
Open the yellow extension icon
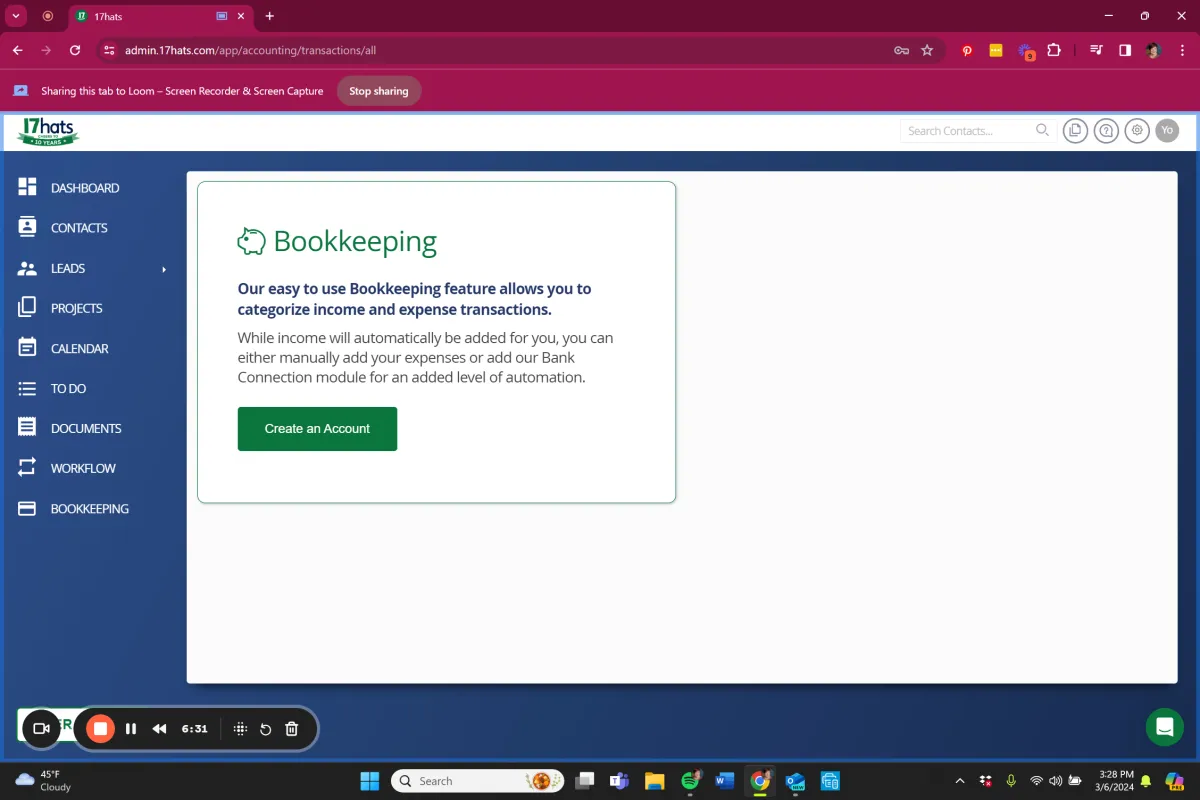996,50
